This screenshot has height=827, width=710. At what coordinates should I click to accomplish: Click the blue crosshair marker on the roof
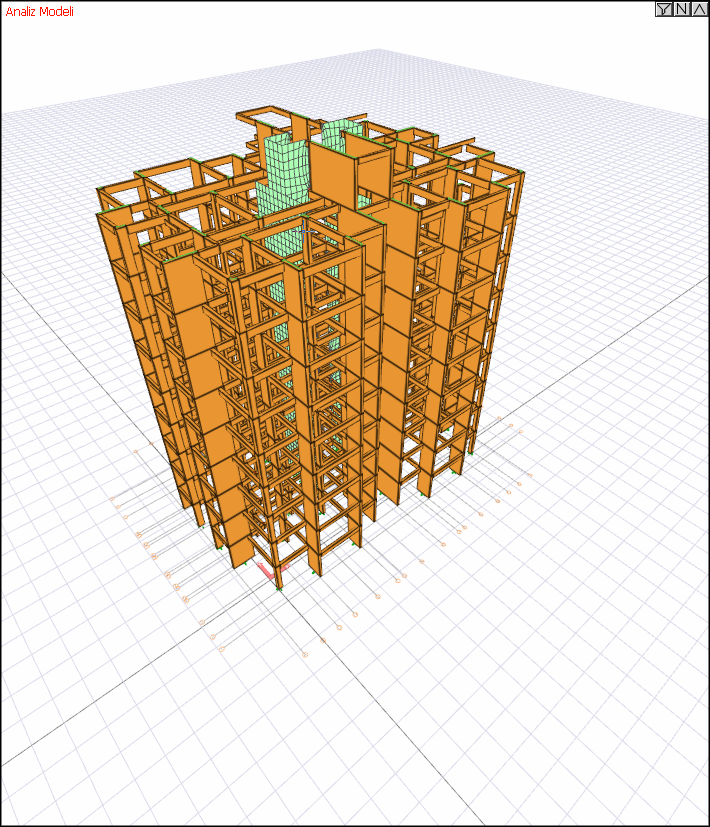pos(303,230)
